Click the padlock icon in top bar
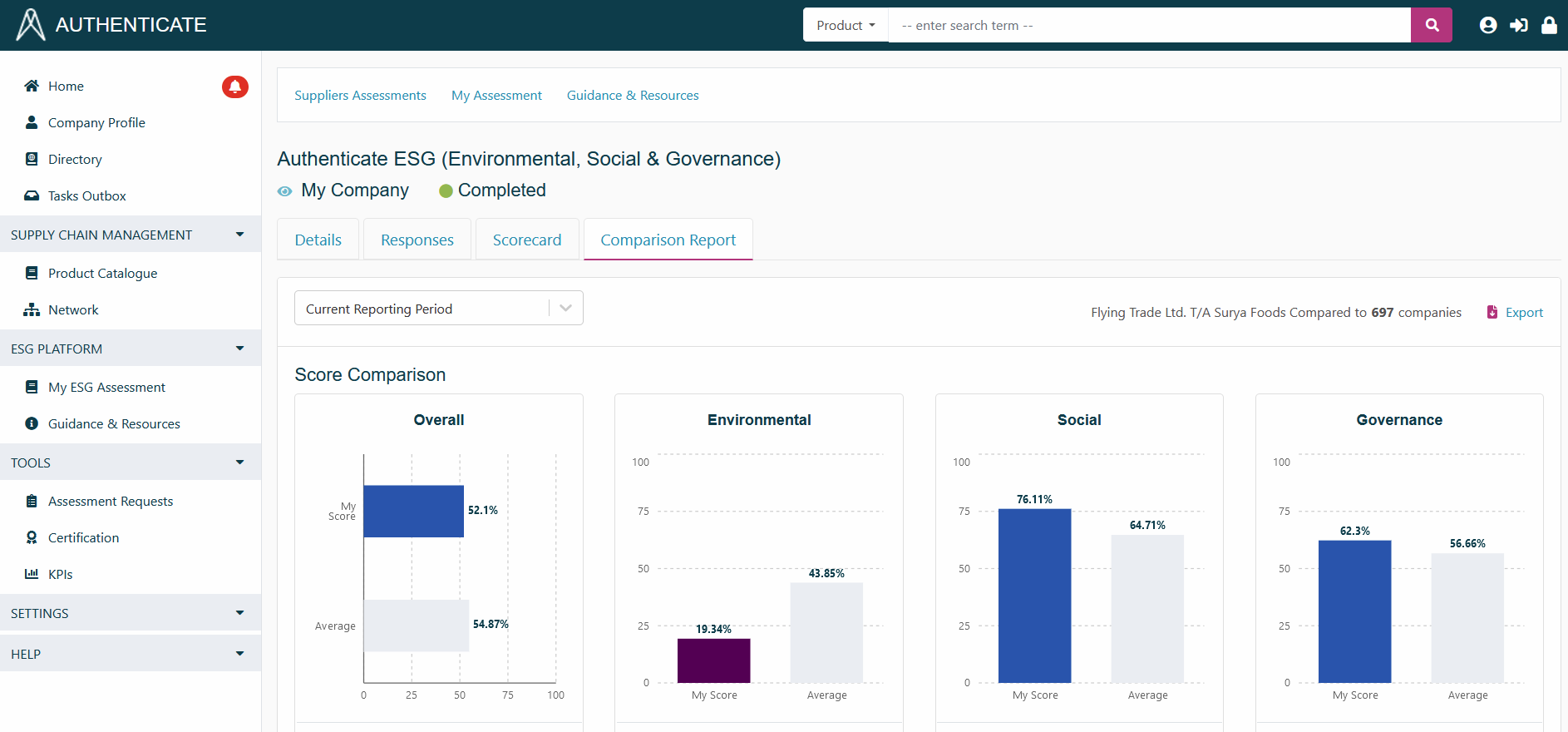Image resolution: width=1568 pixels, height=732 pixels. click(x=1549, y=26)
